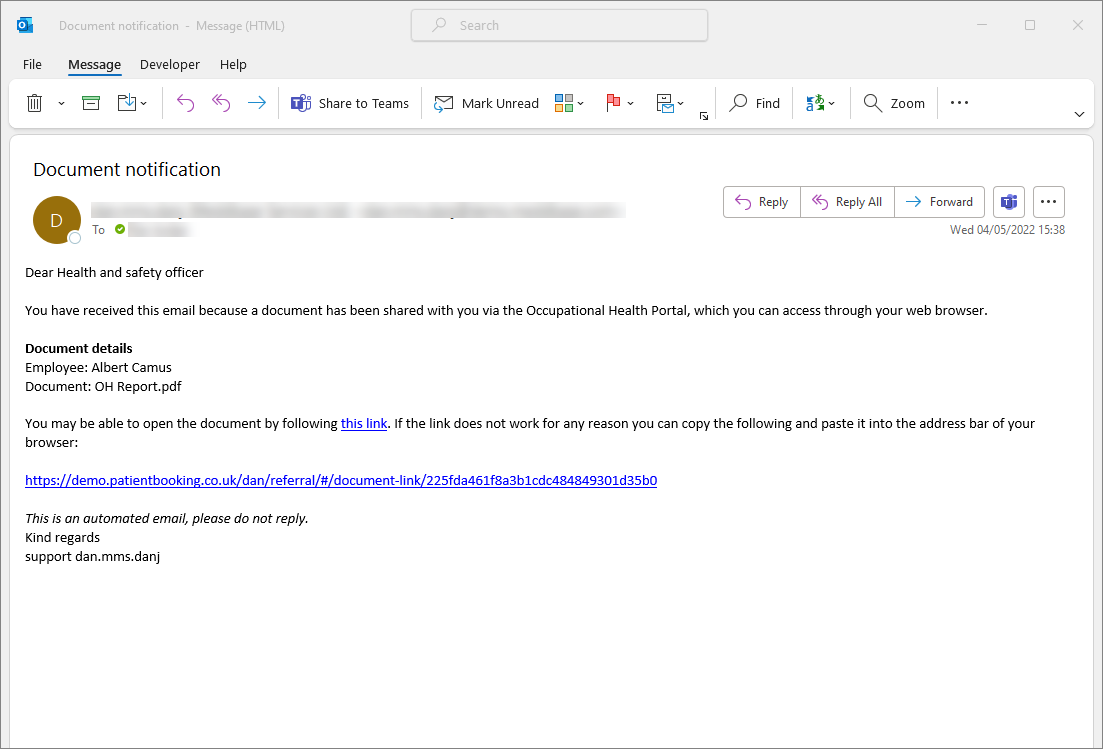Screen dimensions: 1103x749
Task: Click the Delete trash can icon
Action: tap(34, 103)
